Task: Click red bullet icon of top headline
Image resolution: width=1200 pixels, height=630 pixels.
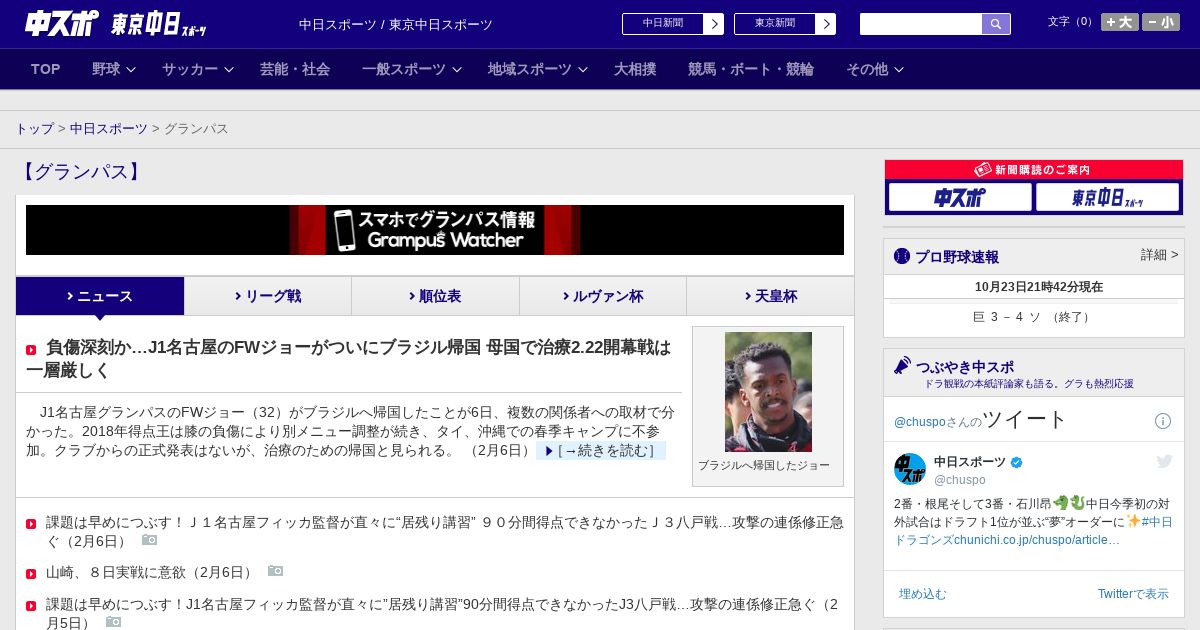Action: tap(31, 350)
